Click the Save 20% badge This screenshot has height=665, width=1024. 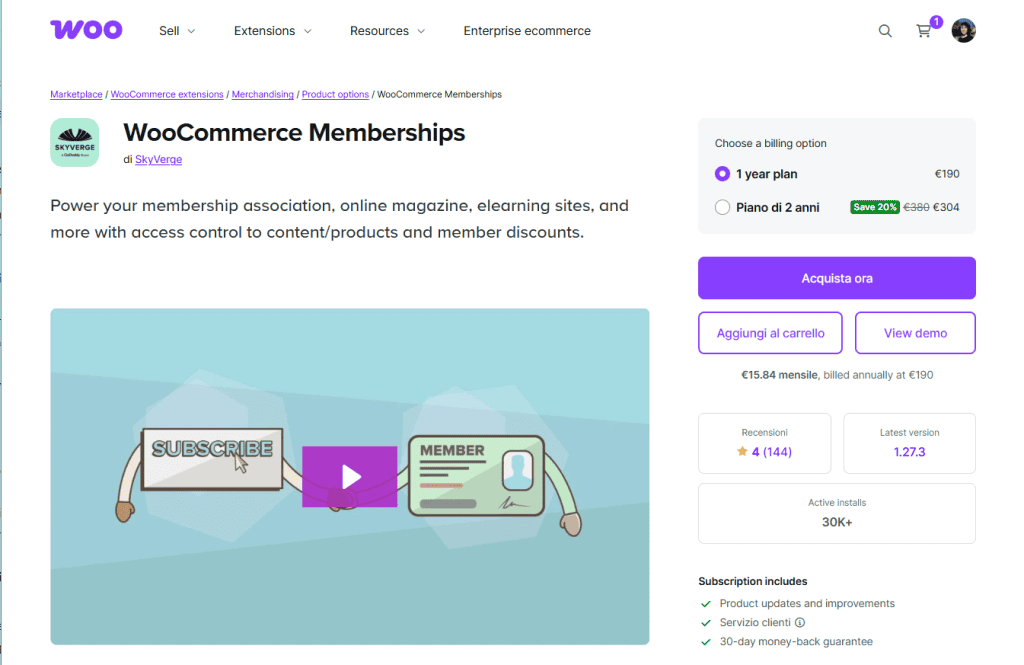(x=874, y=206)
